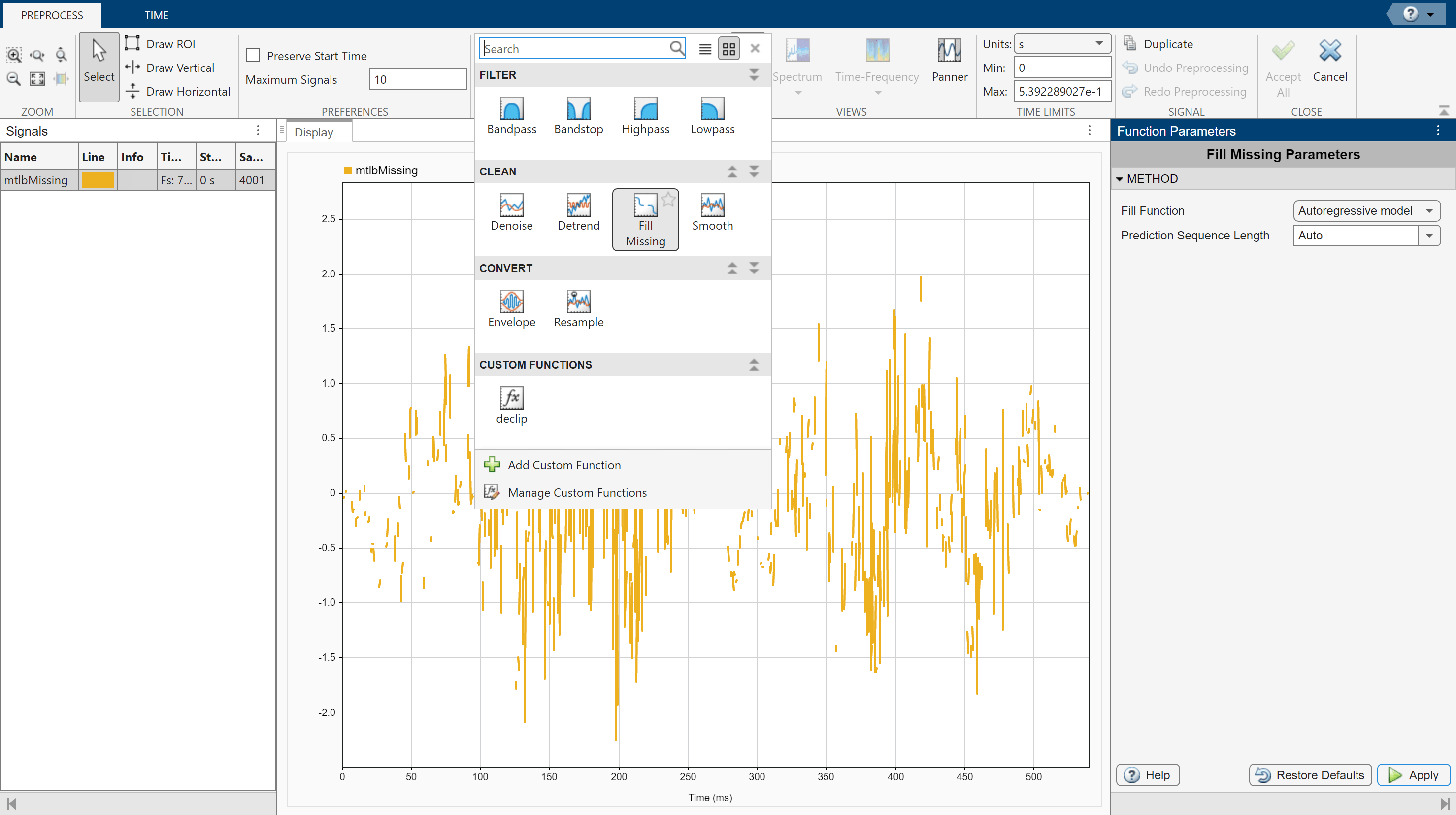The width and height of the screenshot is (1456, 815).
Task: Run the declip custom function
Action: (512, 399)
